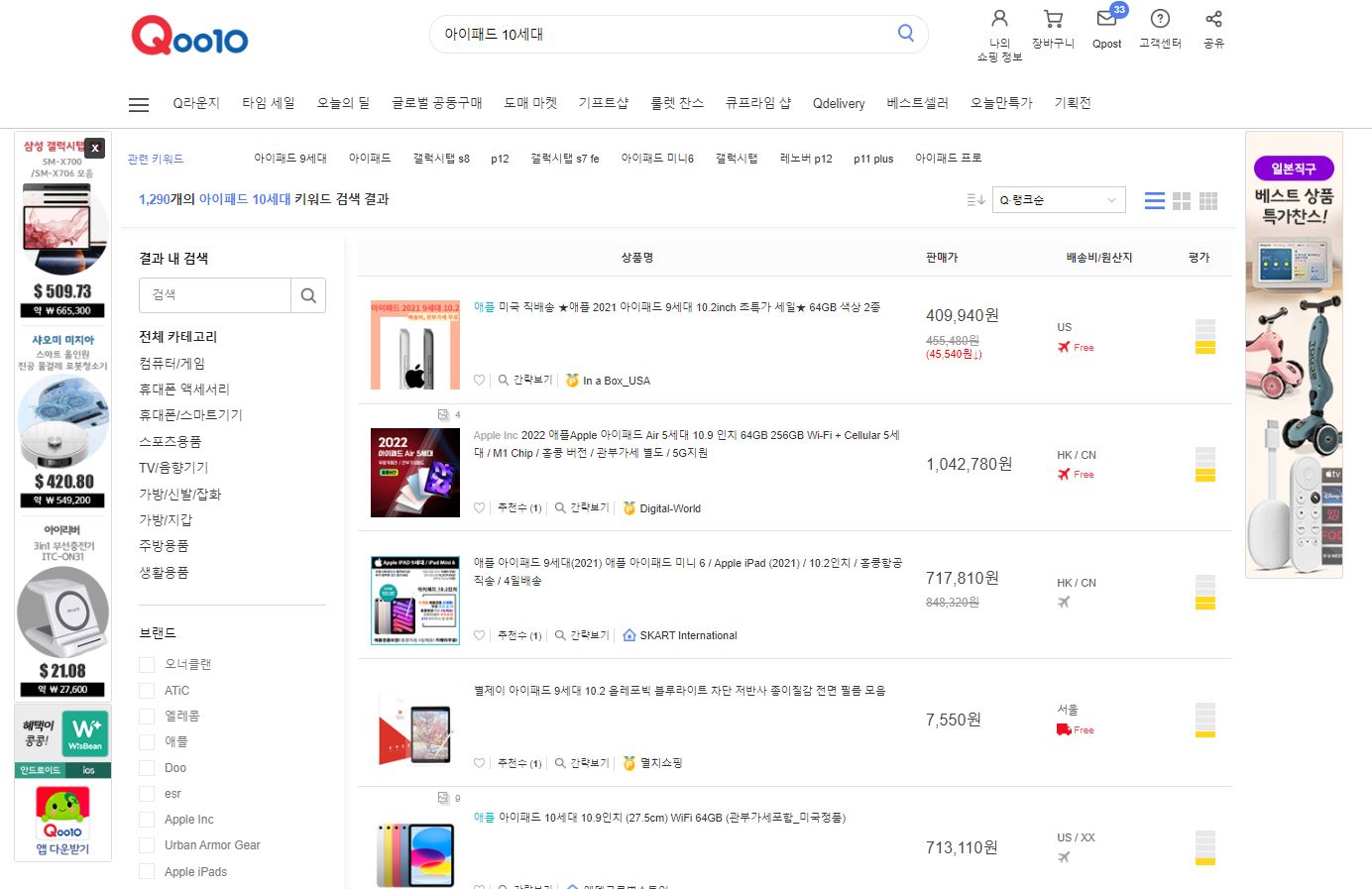Switch to small grid view icon
1372x889 pixels.
pos(1208,201)
